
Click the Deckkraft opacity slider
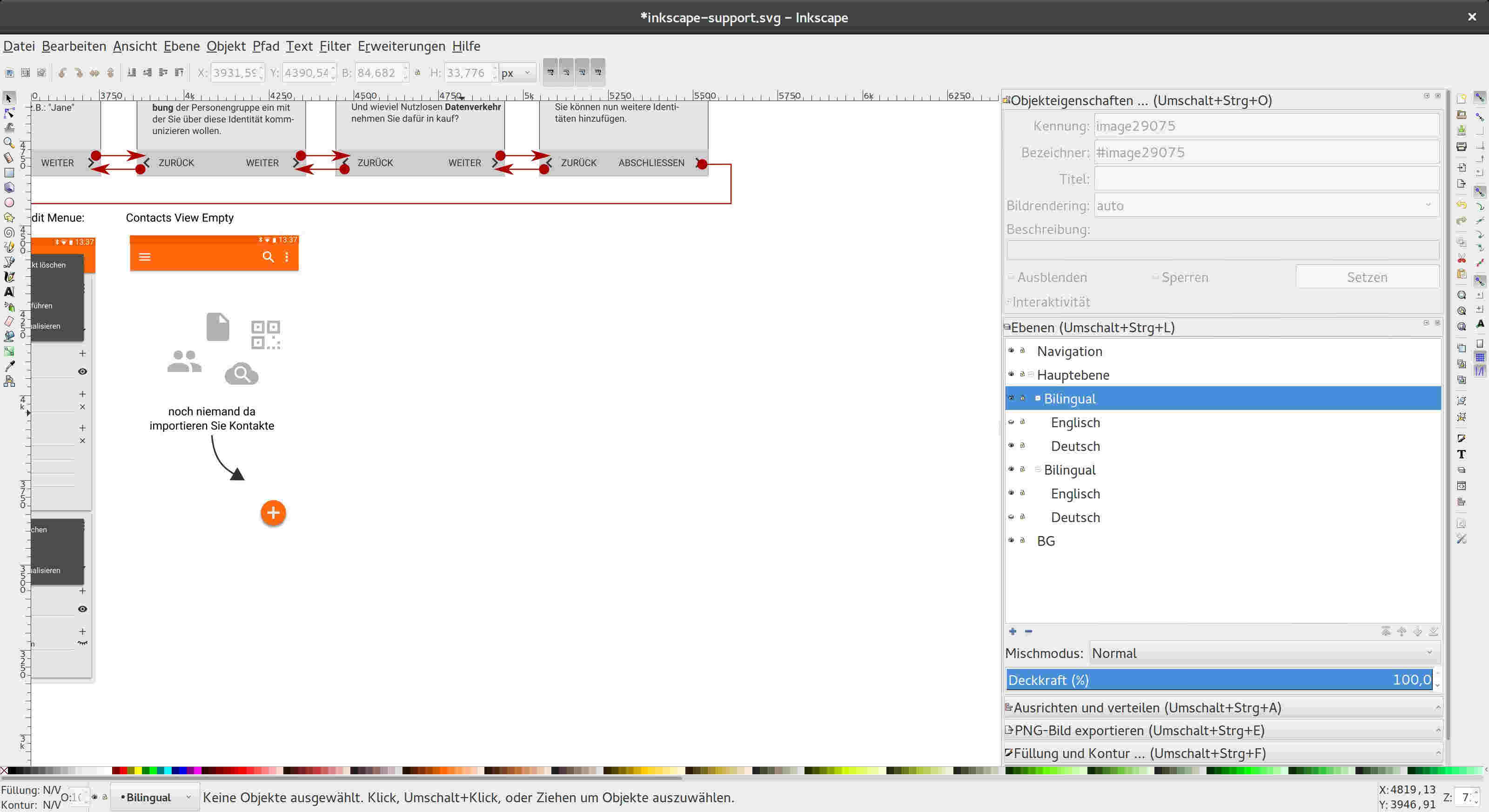pyautogui.click(x=1219, y=680)
